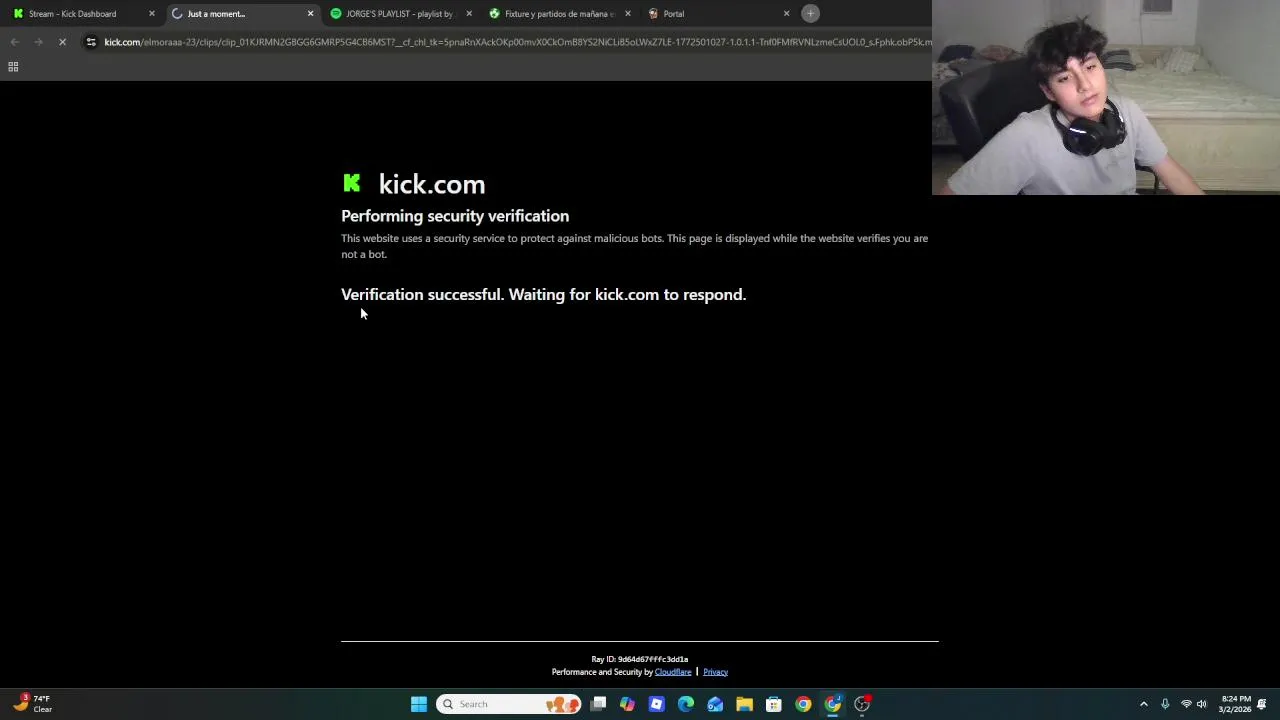
Task: Select the 'Just a moment...' browser tab
Action: [240, 14]
